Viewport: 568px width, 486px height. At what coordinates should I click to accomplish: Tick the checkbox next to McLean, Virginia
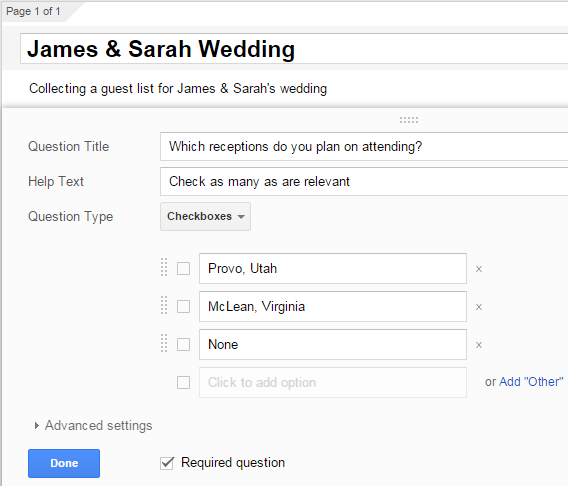(x=183, y=306)
